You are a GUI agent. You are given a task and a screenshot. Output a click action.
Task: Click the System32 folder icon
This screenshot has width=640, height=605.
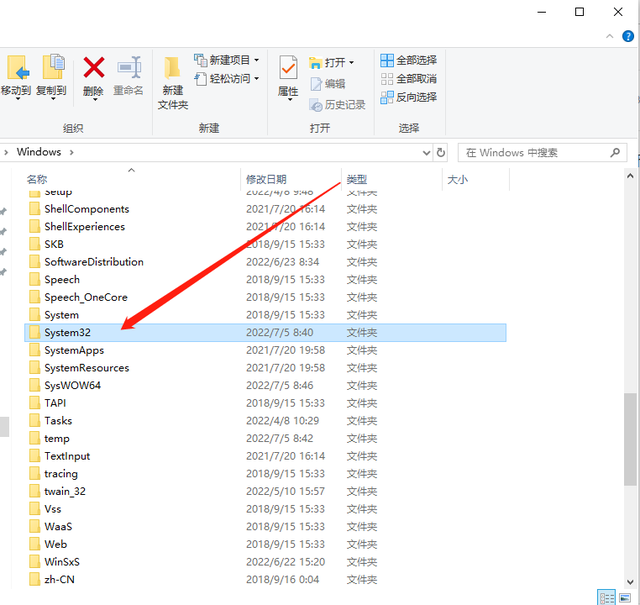pyautogui.click(x=34, y=332)
